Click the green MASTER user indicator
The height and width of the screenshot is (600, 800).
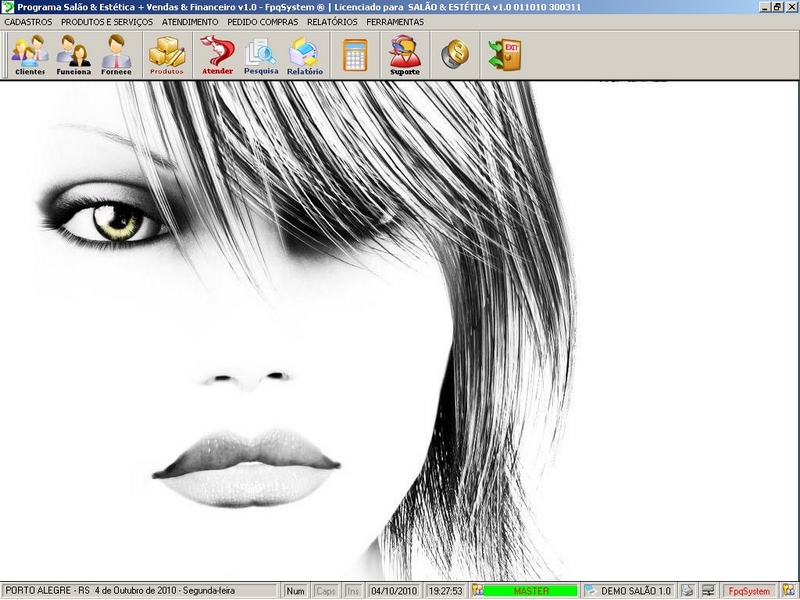tap(531, 591)
